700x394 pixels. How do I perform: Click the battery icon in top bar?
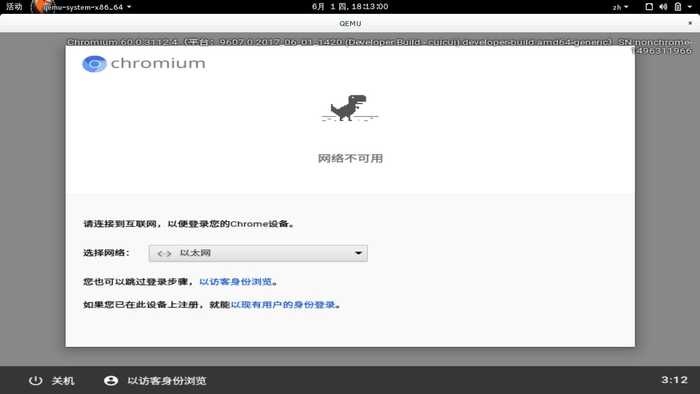678,7
